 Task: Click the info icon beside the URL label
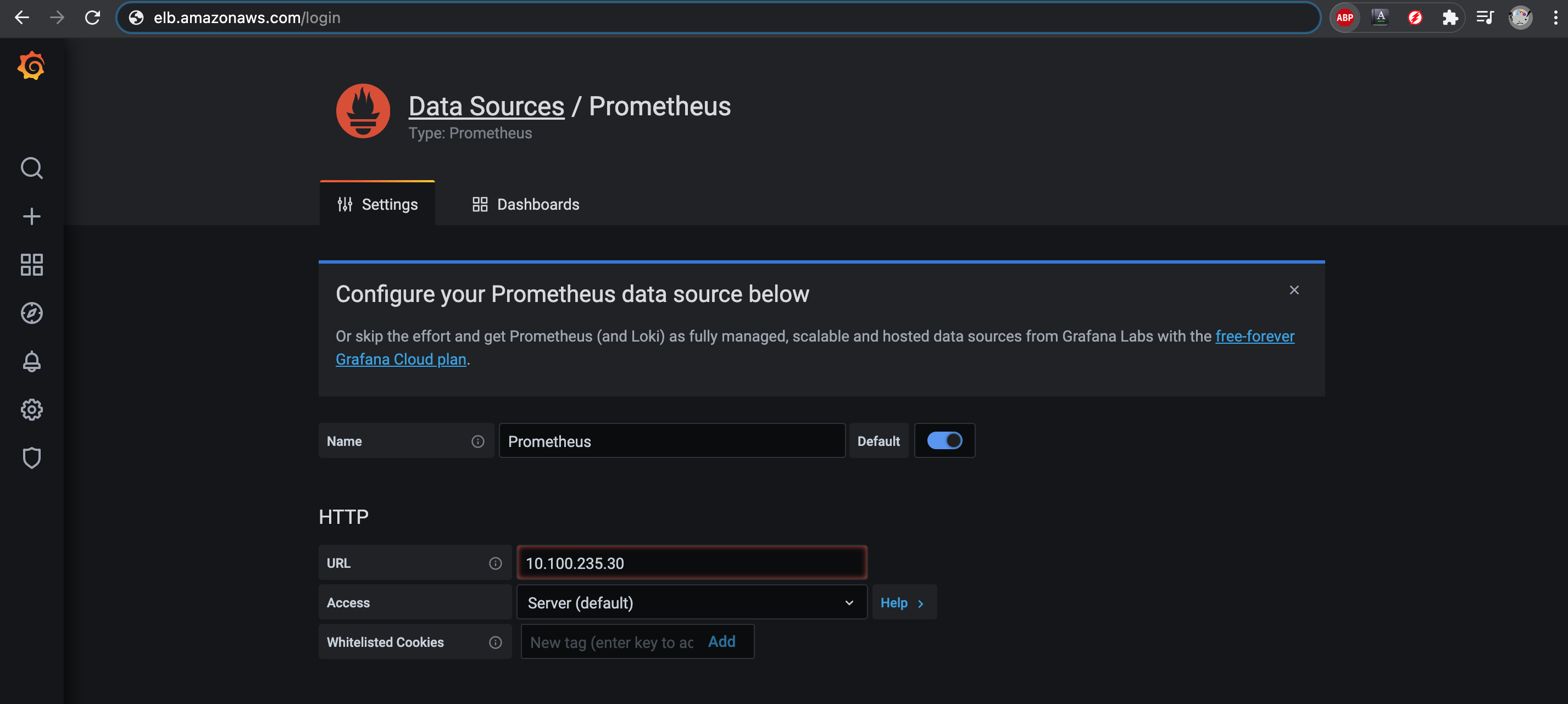tap(495, 563)
